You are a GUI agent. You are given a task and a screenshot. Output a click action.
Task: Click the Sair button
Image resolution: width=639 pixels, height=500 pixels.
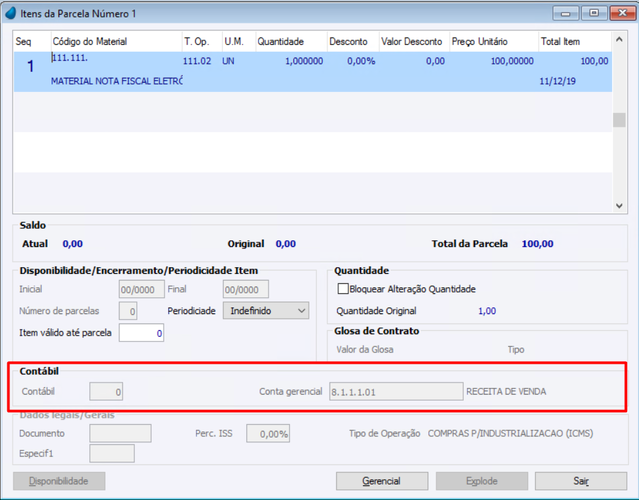pos(581,481)
